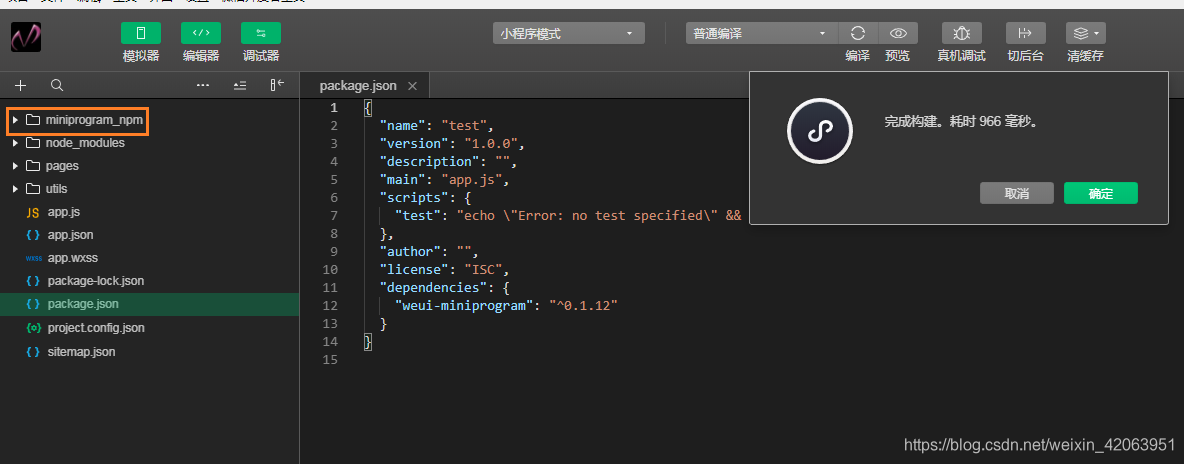Toggle the Simulator (模拟器) panel button
1184x464 pixels.
140,33
